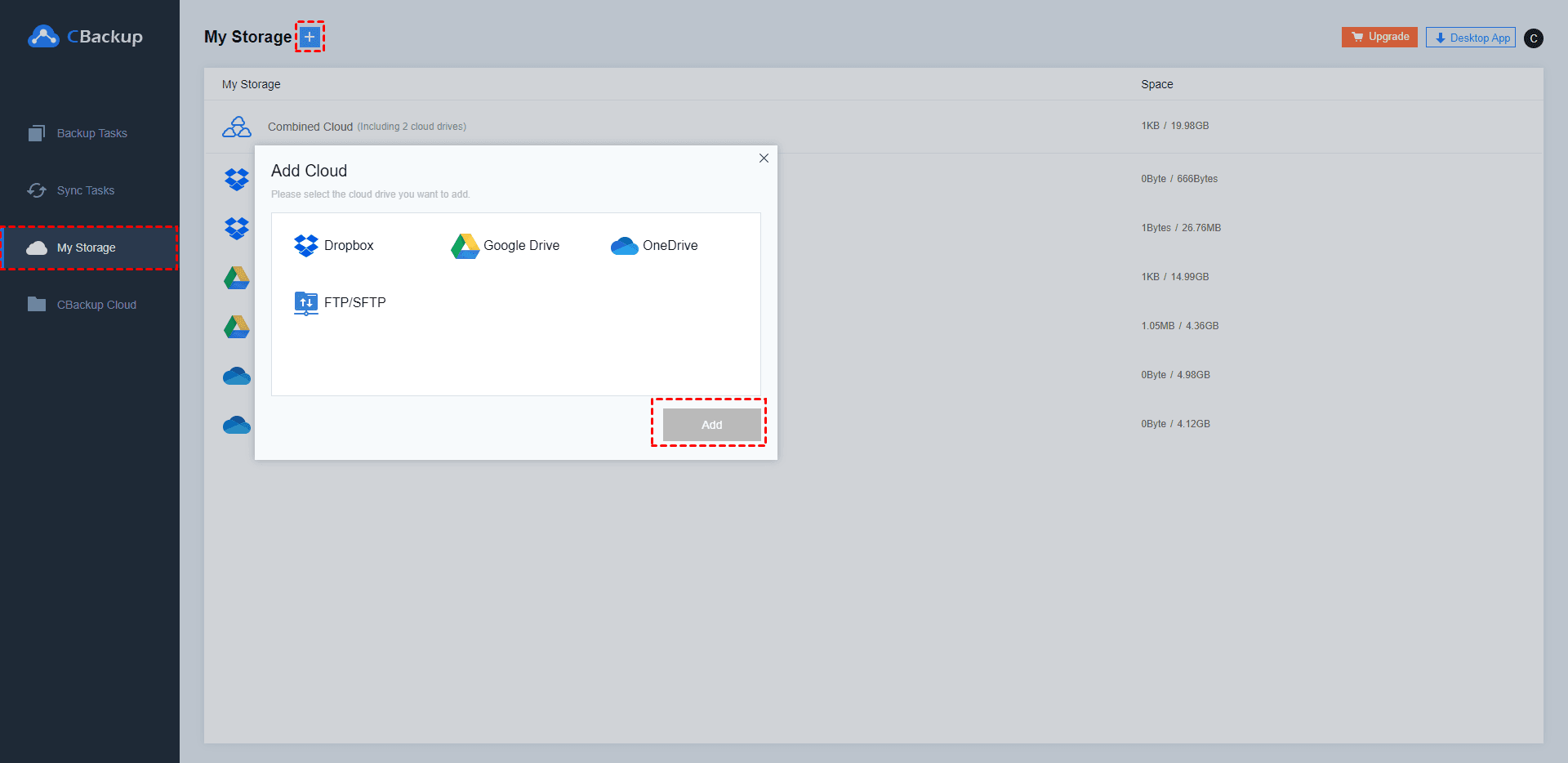Select OneDrive in Add Cloud dialog
Viewport: 1568px width, 763px height.
point(654,245)
